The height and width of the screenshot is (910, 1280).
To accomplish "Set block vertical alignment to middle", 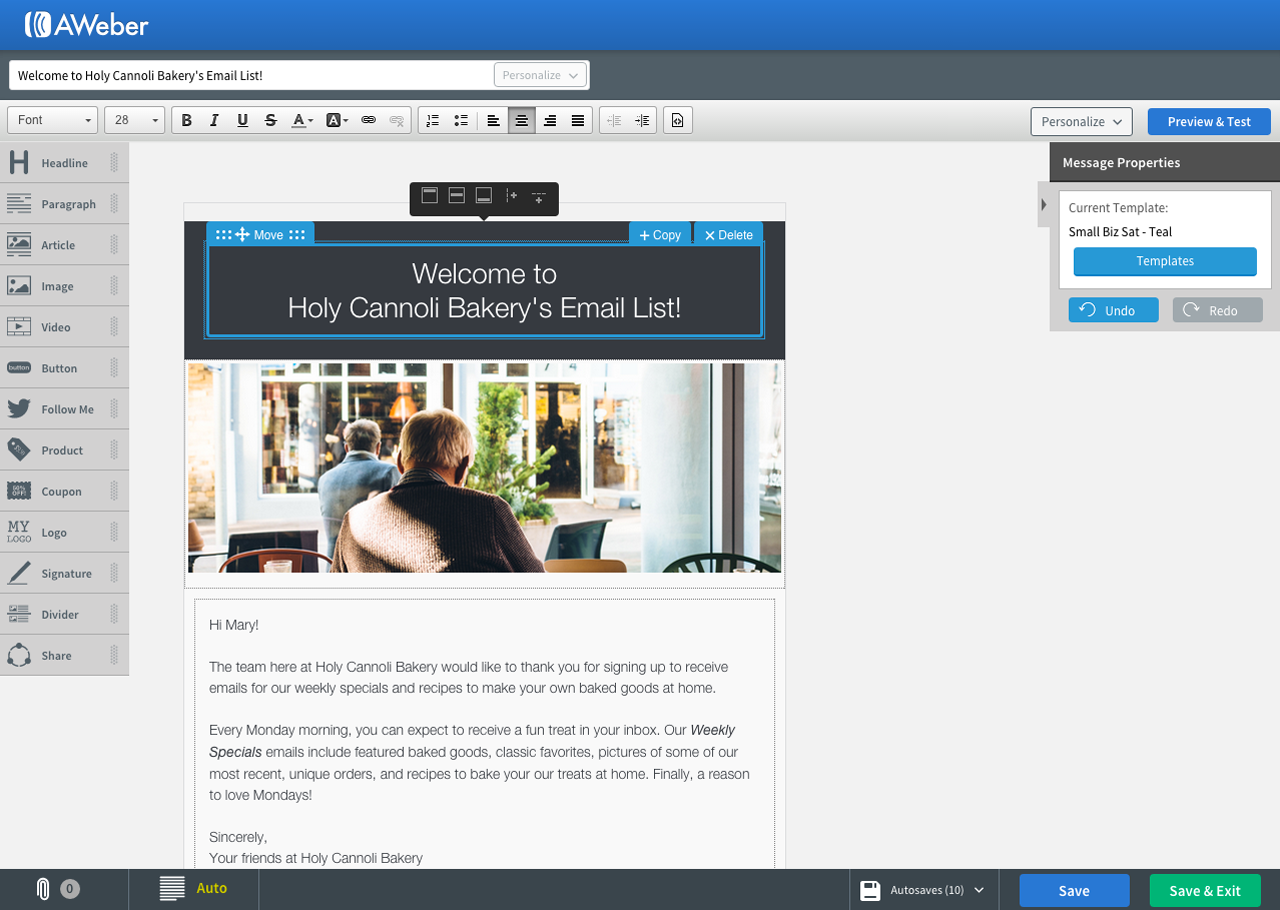I will 457,196.
